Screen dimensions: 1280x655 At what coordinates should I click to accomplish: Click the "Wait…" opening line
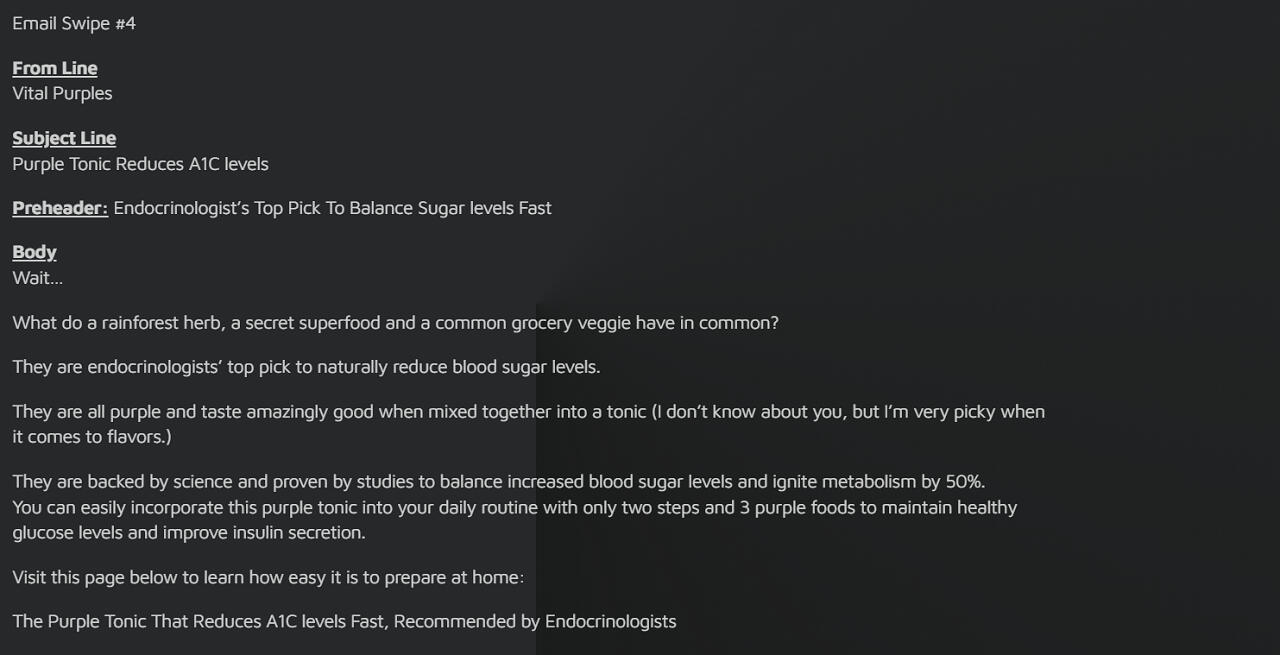click(x=37, y=278)
